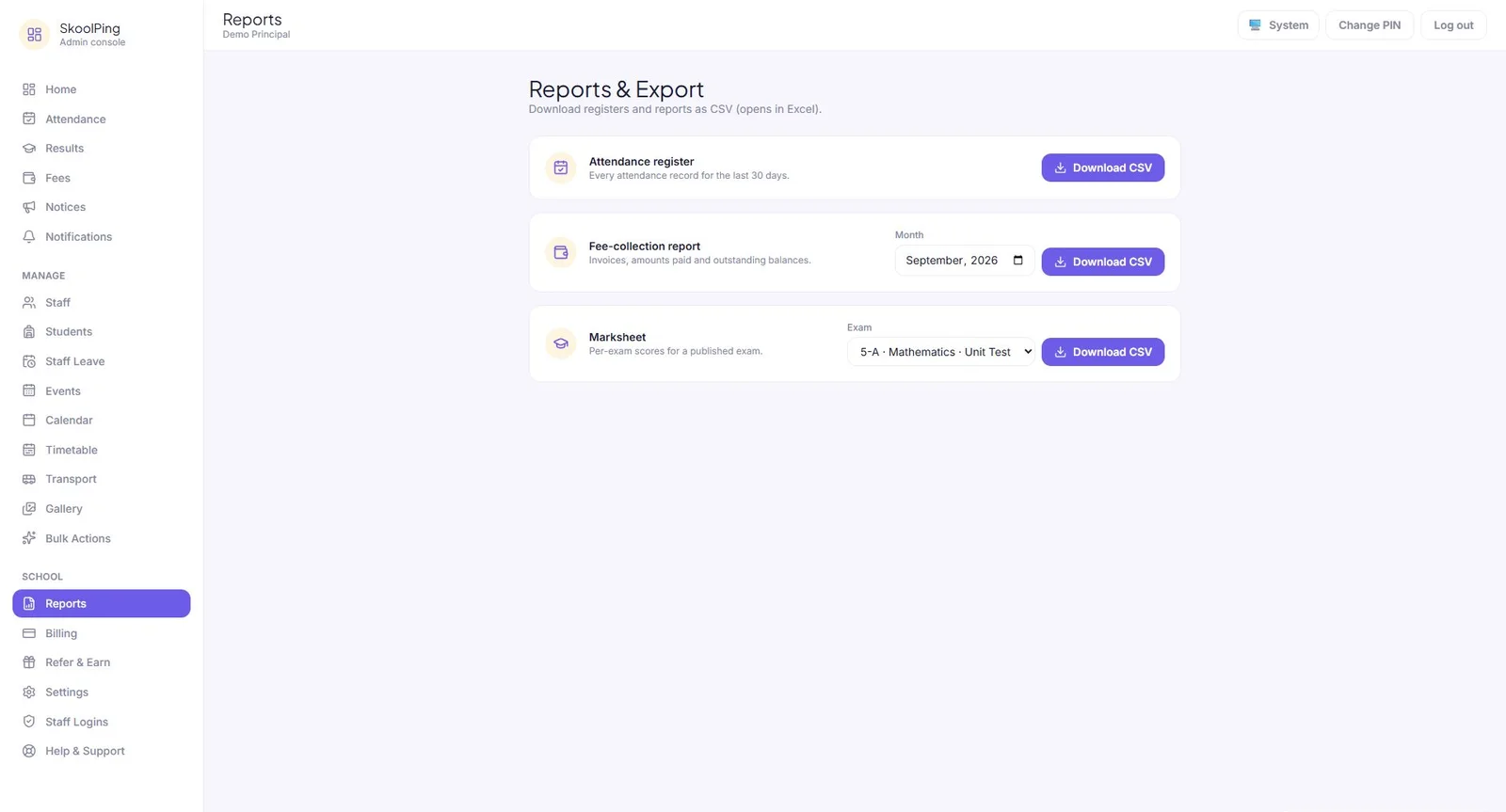
Task: Open the Exam dropdown for Marksheet
Action: 941,352
